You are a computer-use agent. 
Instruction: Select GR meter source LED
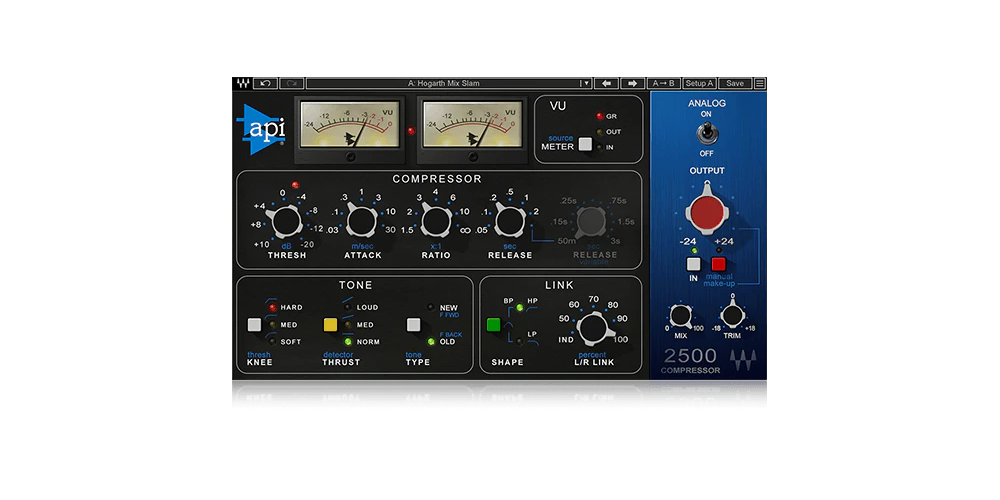599,116
